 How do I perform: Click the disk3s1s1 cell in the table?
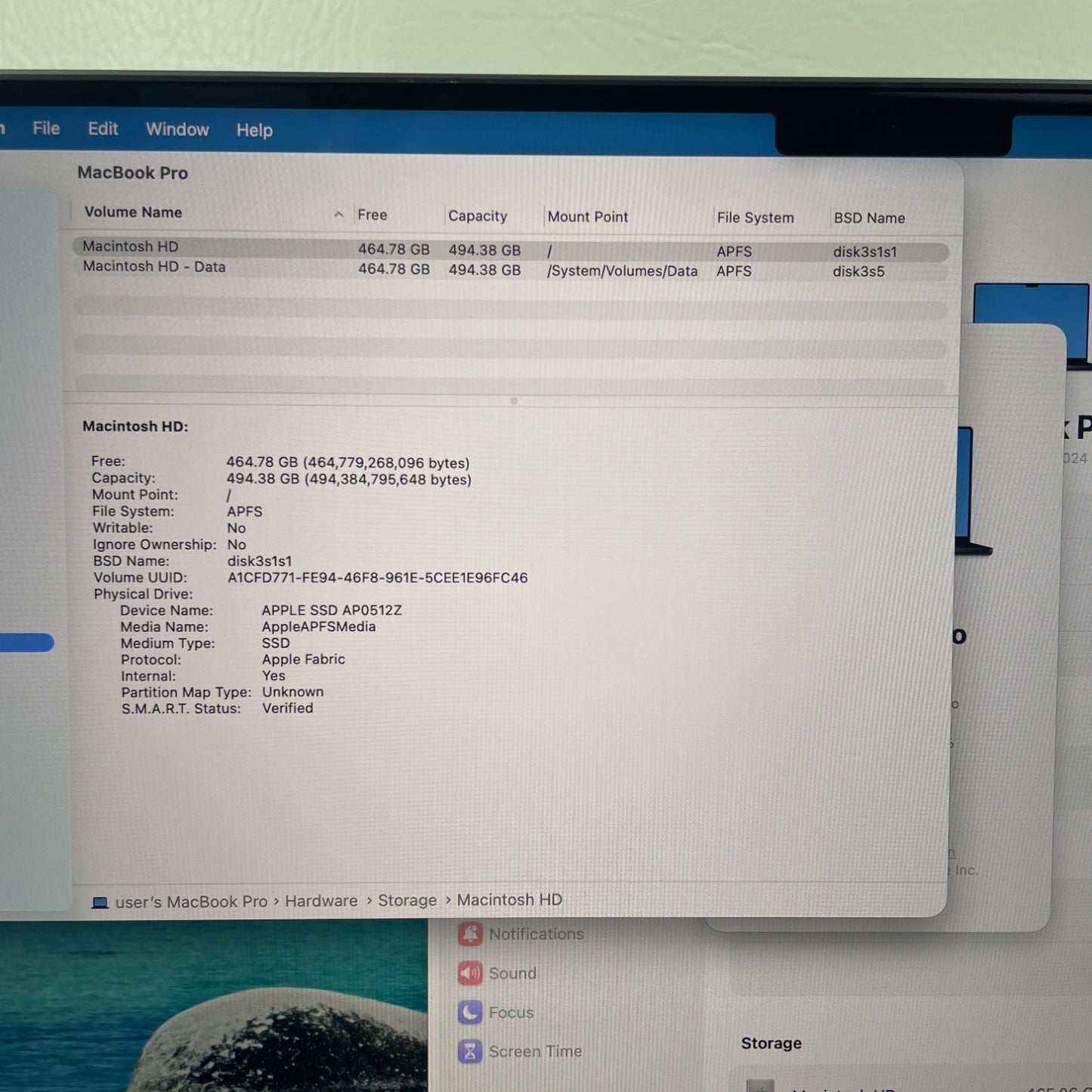click(865, 252)
